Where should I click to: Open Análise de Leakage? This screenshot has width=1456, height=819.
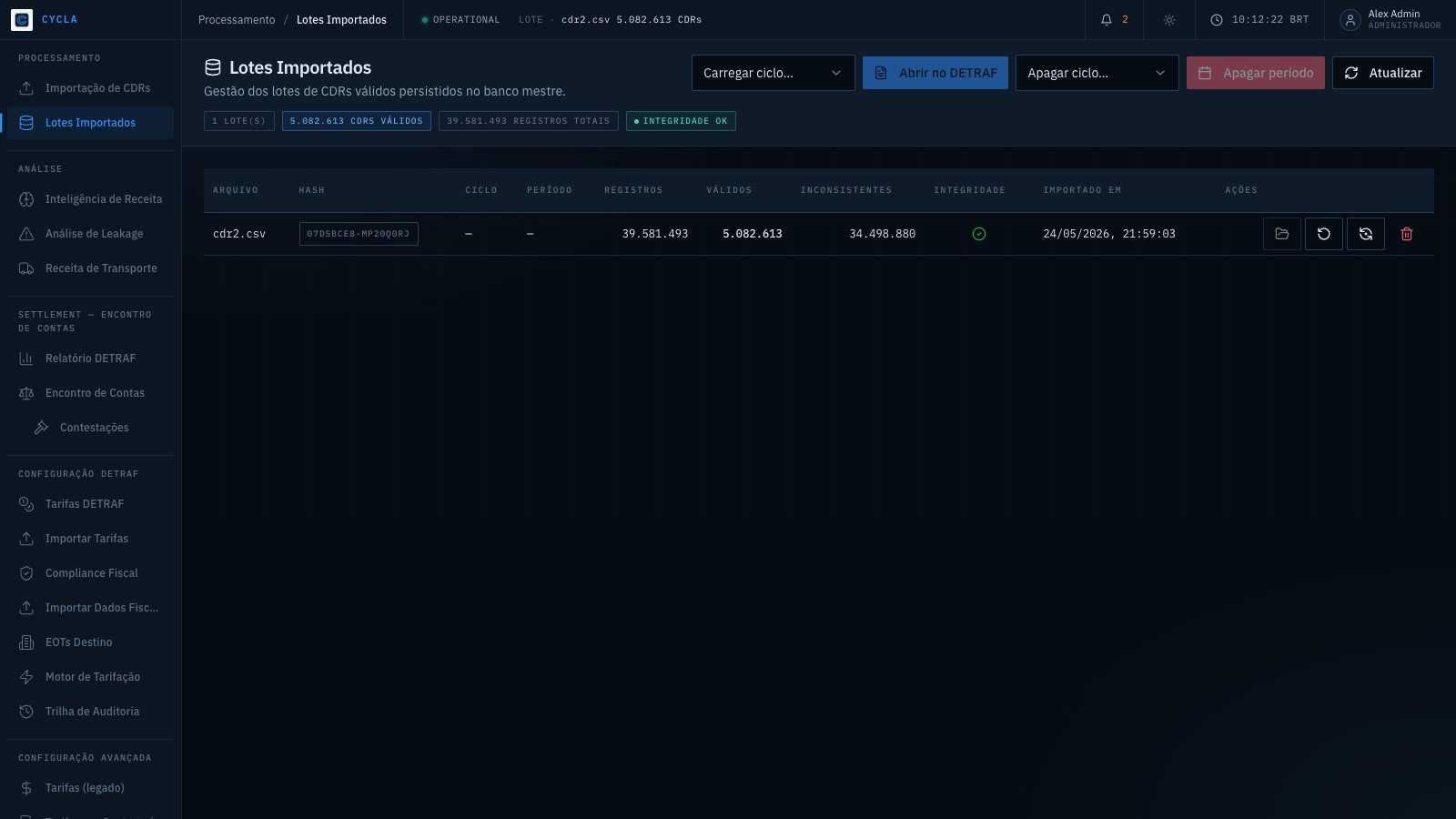click(90, 234)
